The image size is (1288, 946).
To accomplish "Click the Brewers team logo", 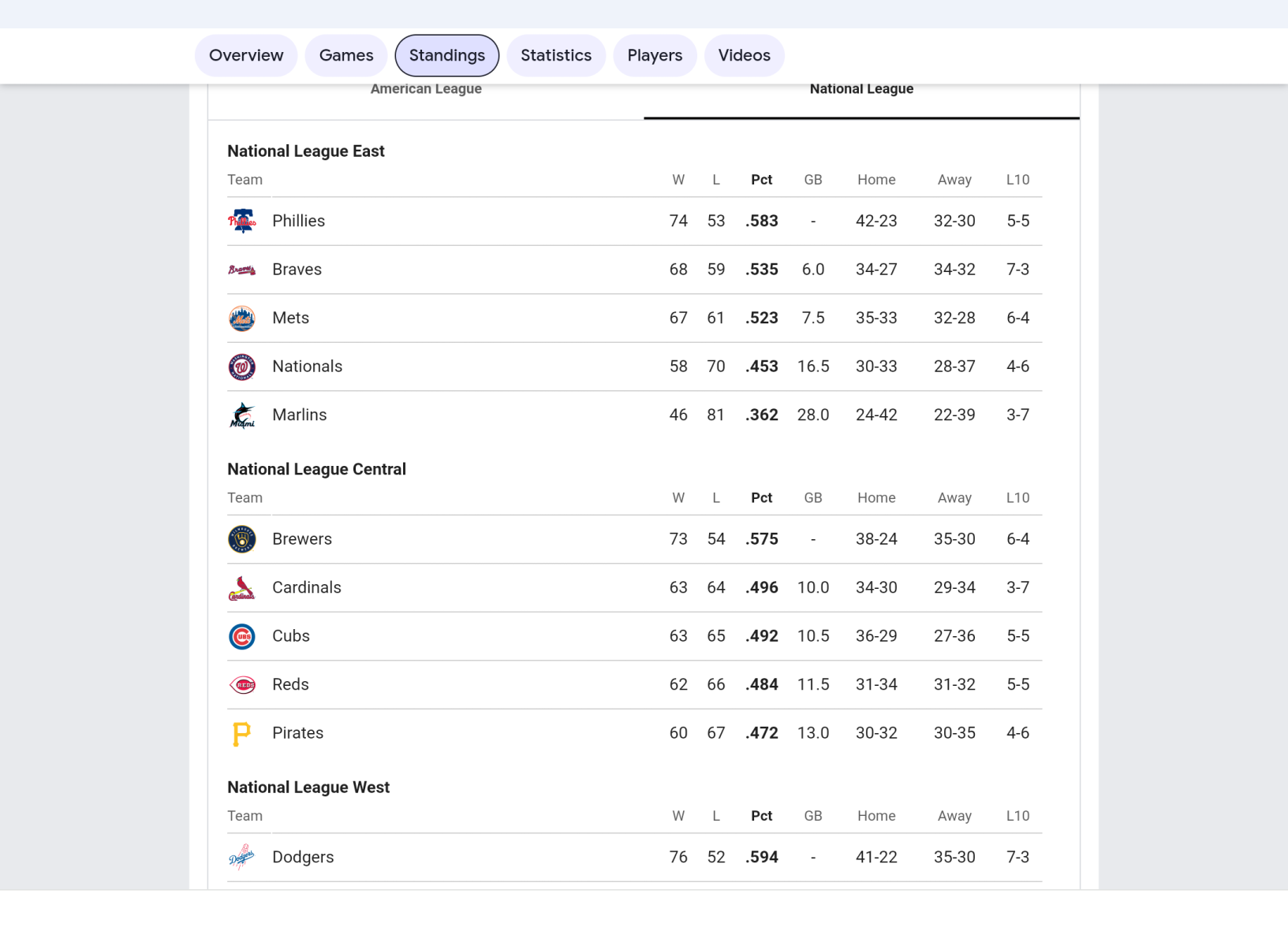I will [x=242, y=539].
